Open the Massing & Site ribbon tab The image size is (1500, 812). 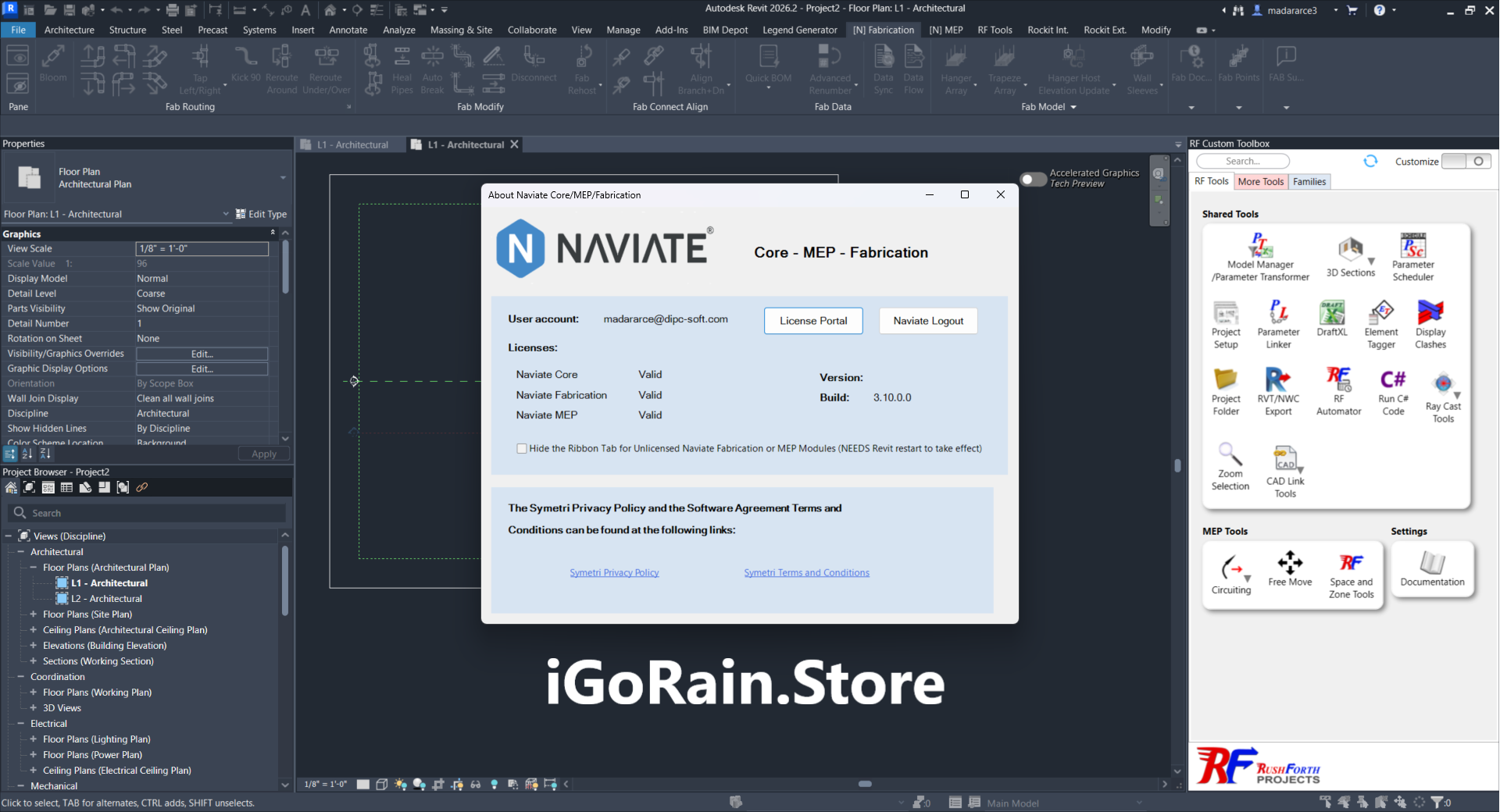(x=461, y=30)
